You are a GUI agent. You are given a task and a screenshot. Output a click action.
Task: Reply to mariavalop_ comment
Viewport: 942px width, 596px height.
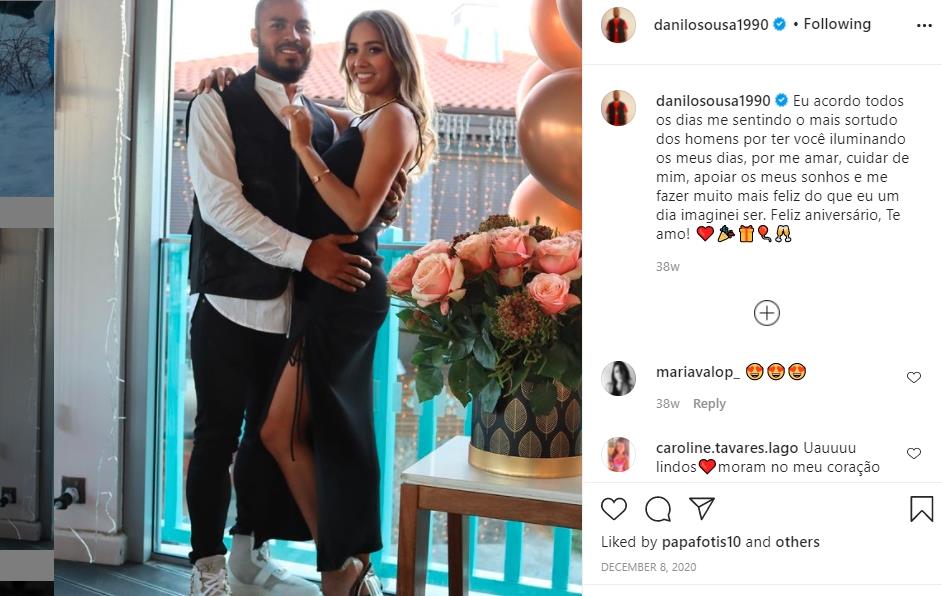coord(709,404)
